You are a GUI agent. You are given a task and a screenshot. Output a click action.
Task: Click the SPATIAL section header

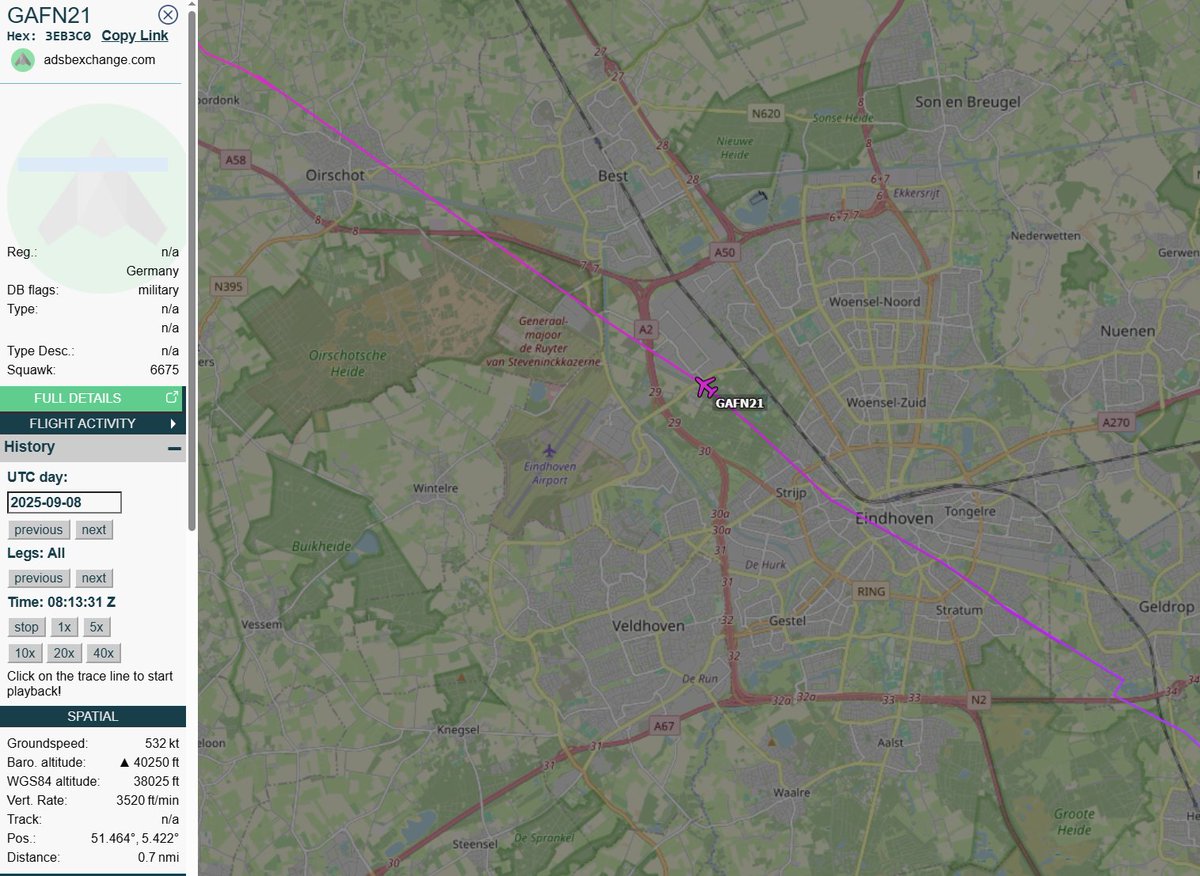(x=93, y=716)
